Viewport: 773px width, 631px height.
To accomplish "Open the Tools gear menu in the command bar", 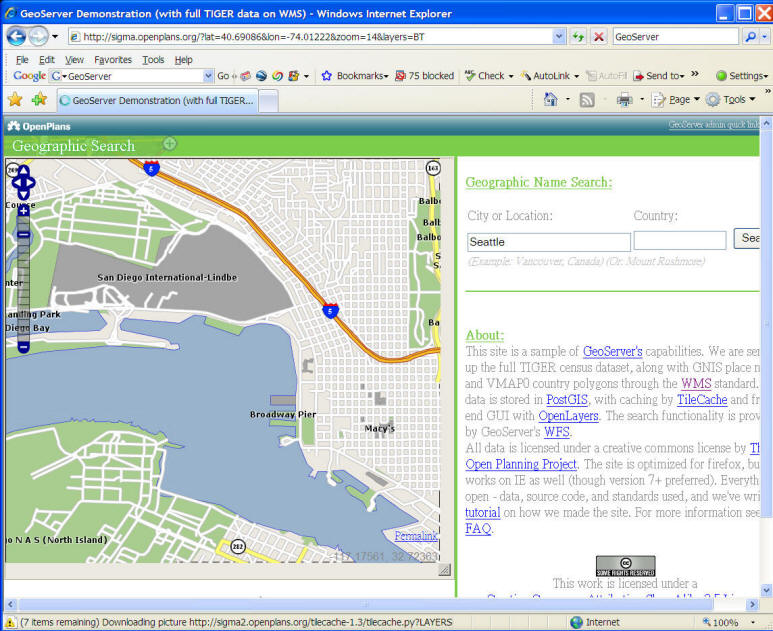I will click(x=730, y=100).
